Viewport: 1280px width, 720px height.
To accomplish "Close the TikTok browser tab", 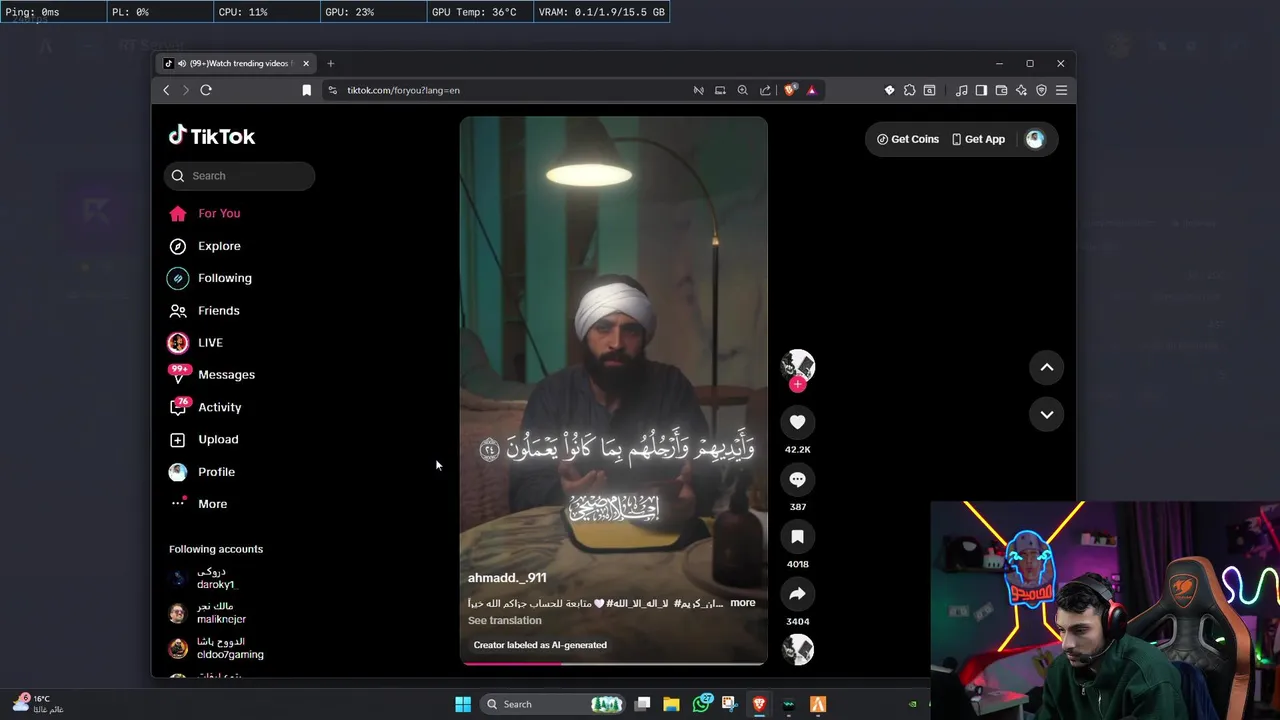I will [x=306, y=63].
